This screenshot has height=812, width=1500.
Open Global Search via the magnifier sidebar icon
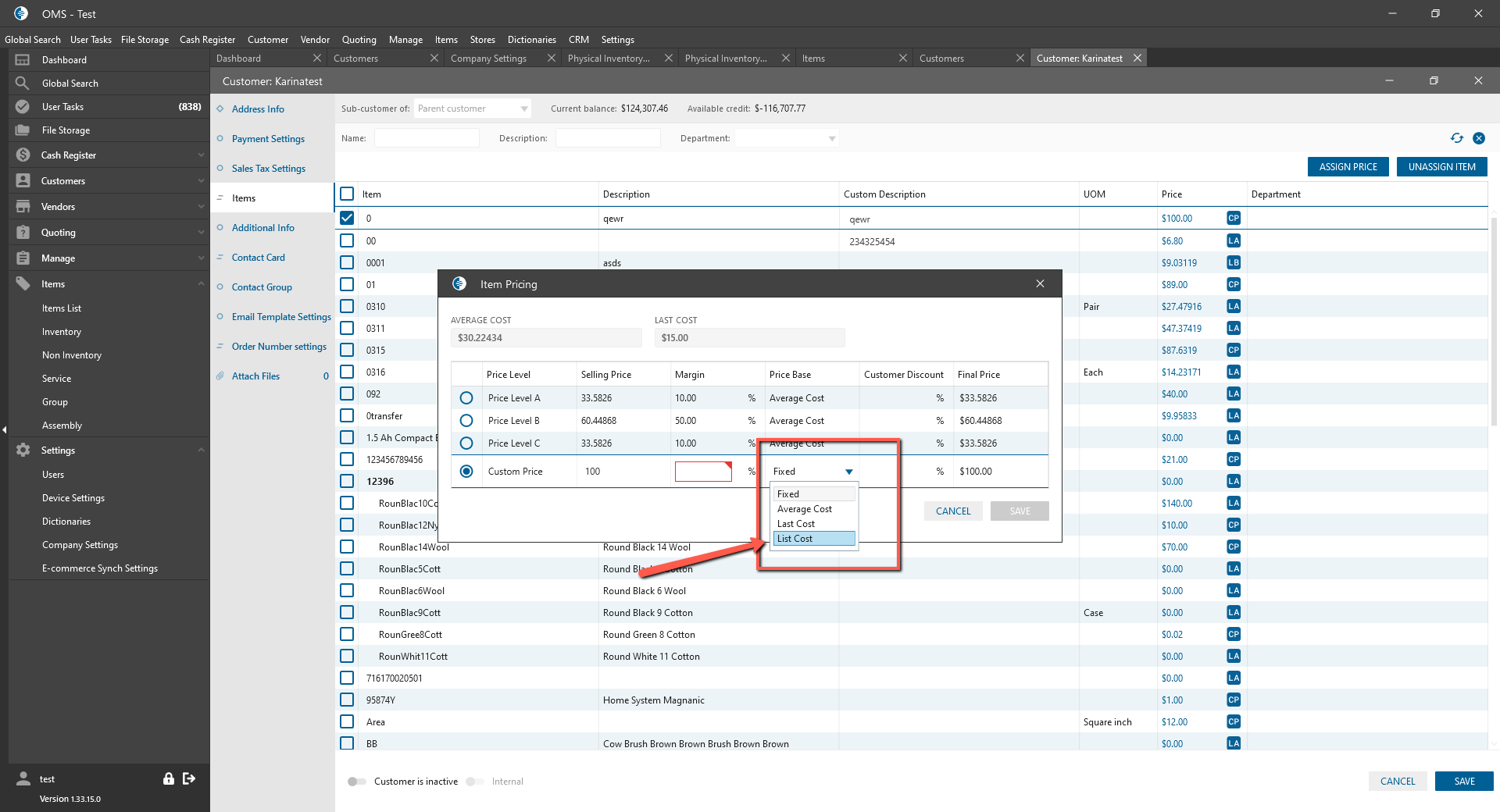click(x=23, y=84)
